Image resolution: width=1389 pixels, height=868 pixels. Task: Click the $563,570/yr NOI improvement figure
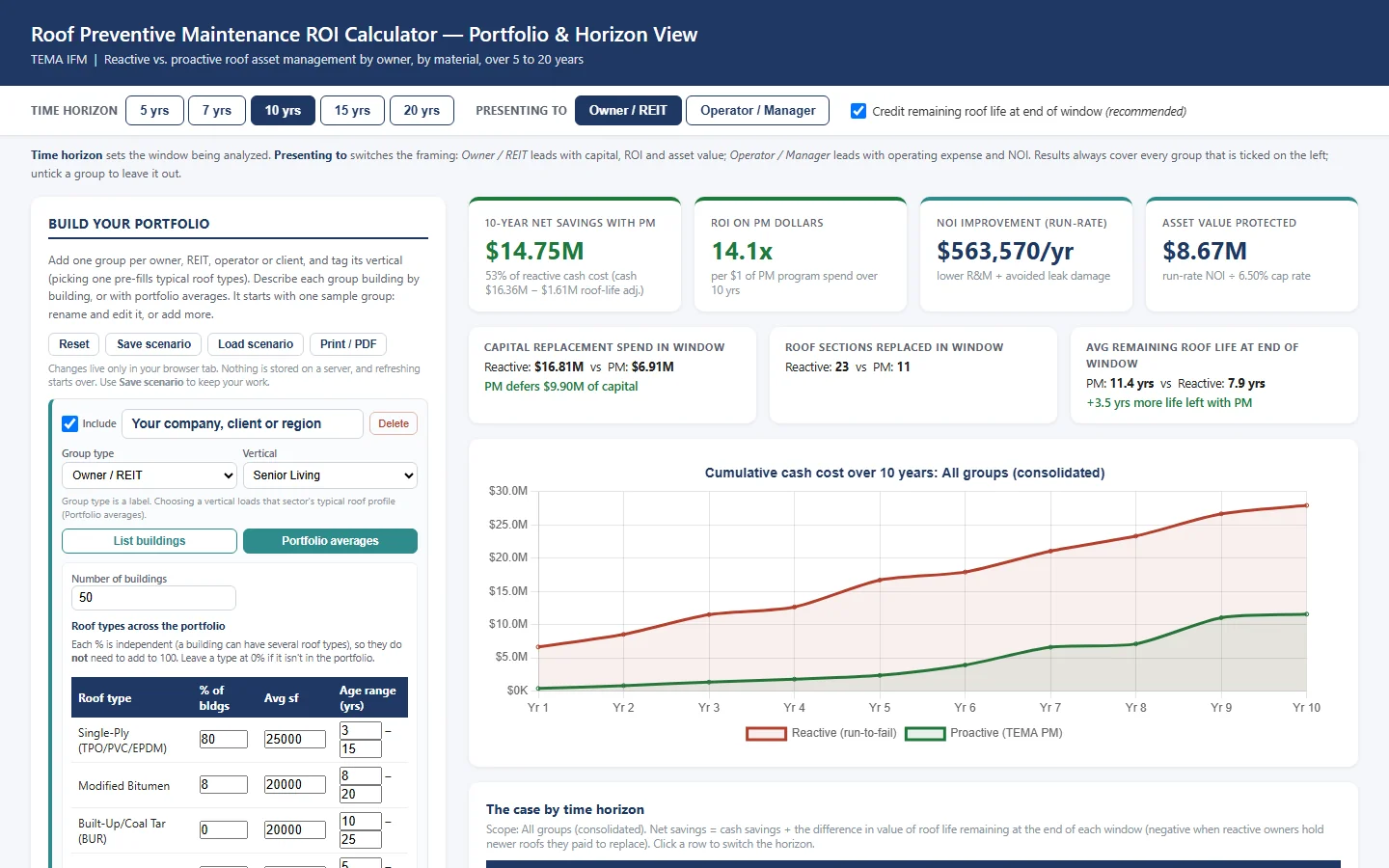1005,252
